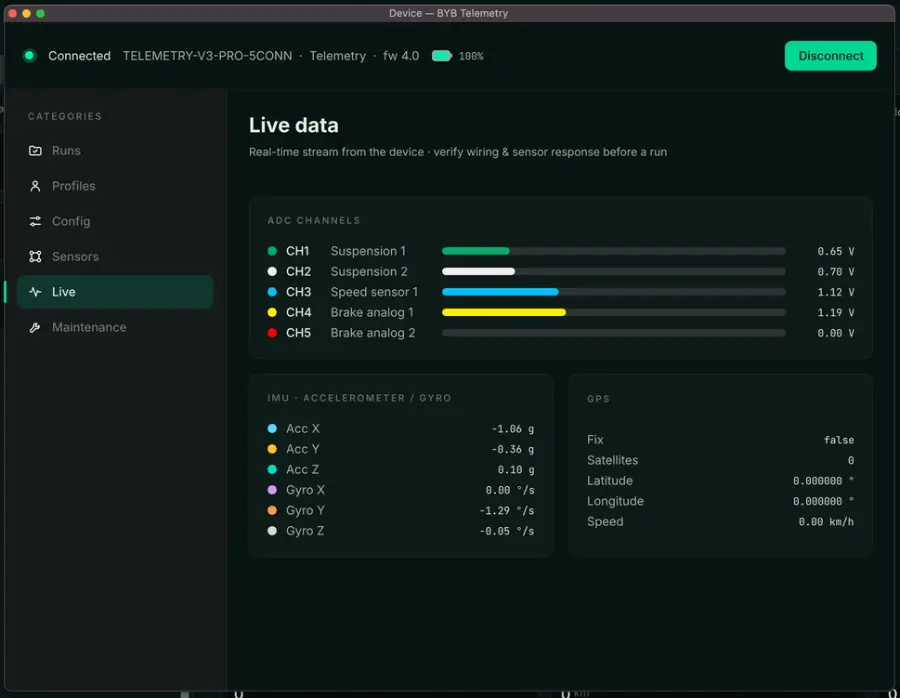Click the Longitude label

(615, 501)
